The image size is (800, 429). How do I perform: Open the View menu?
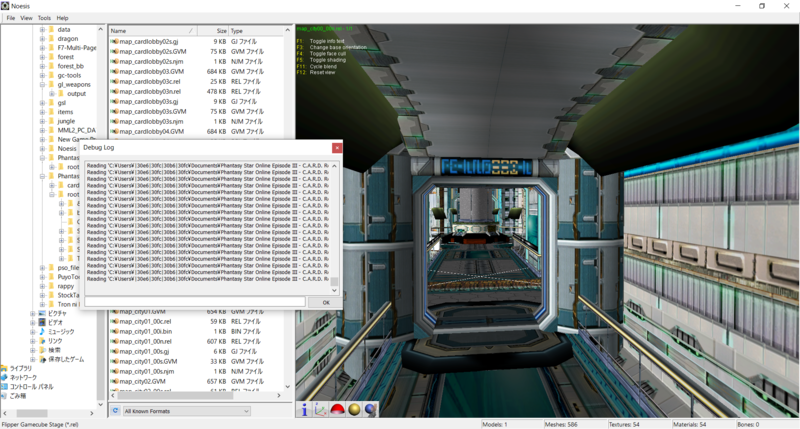tap(26, 18)
